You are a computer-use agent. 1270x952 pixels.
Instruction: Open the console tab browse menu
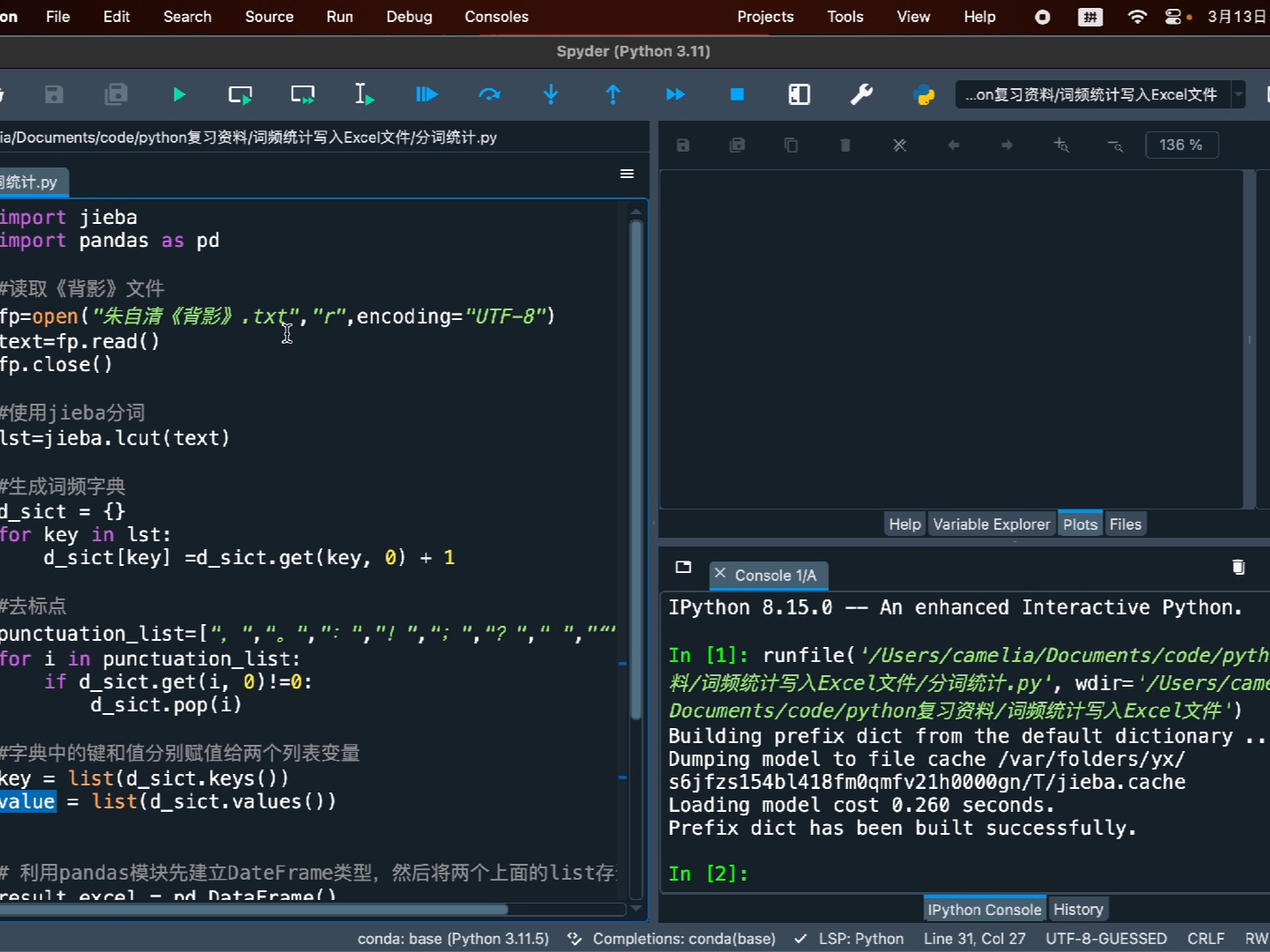click(x=684, y=567)
